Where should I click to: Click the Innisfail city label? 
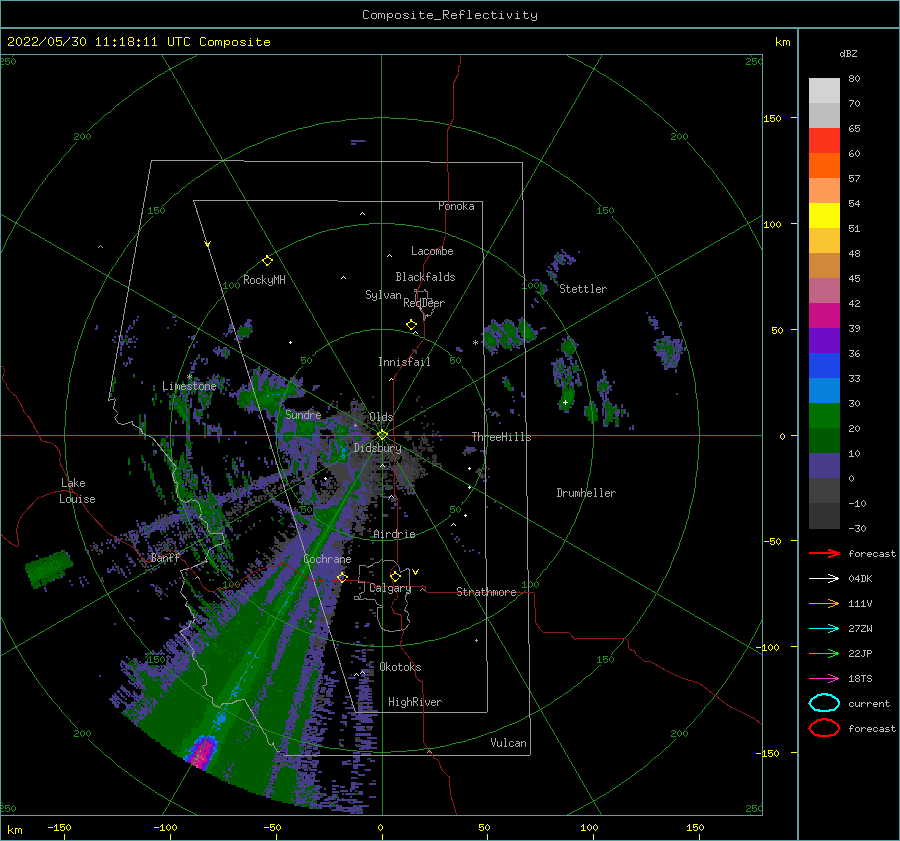coord(404,362)
